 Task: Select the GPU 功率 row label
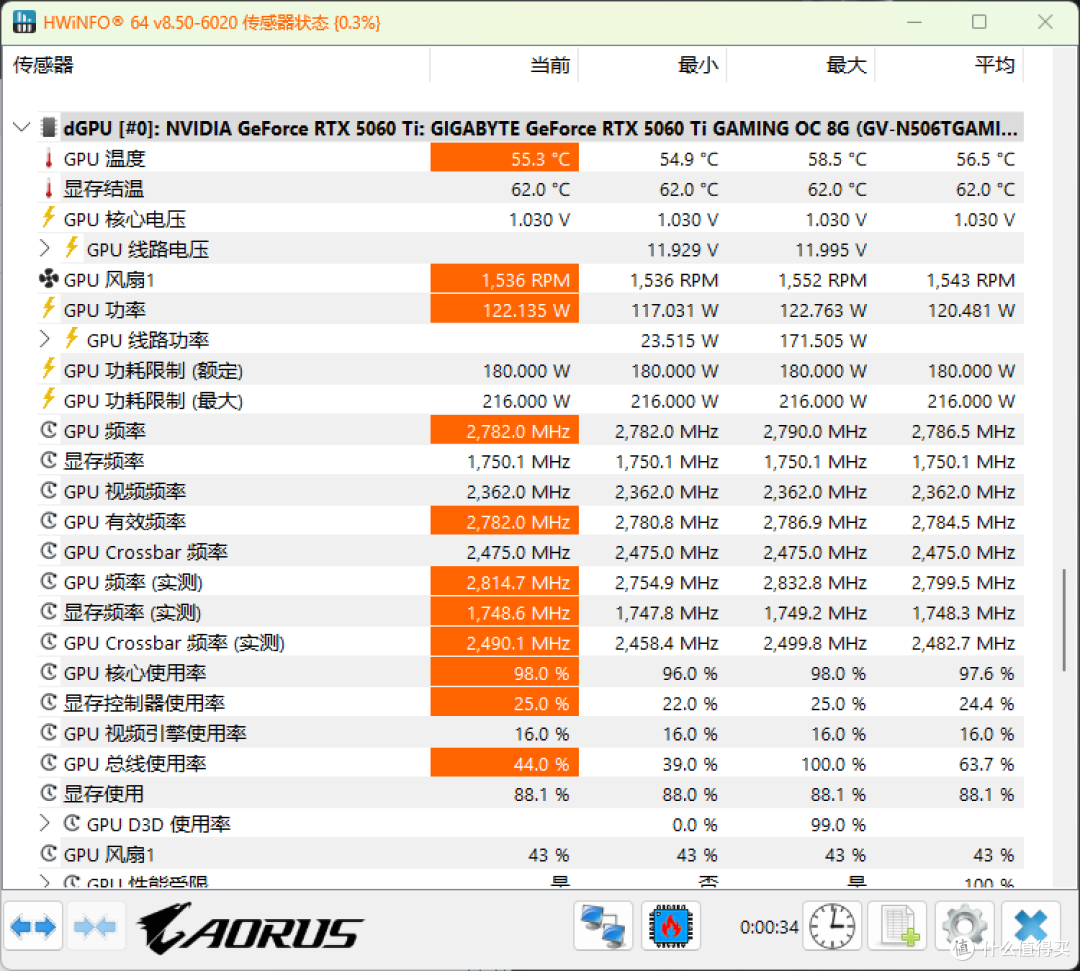(x=105, y=310)
